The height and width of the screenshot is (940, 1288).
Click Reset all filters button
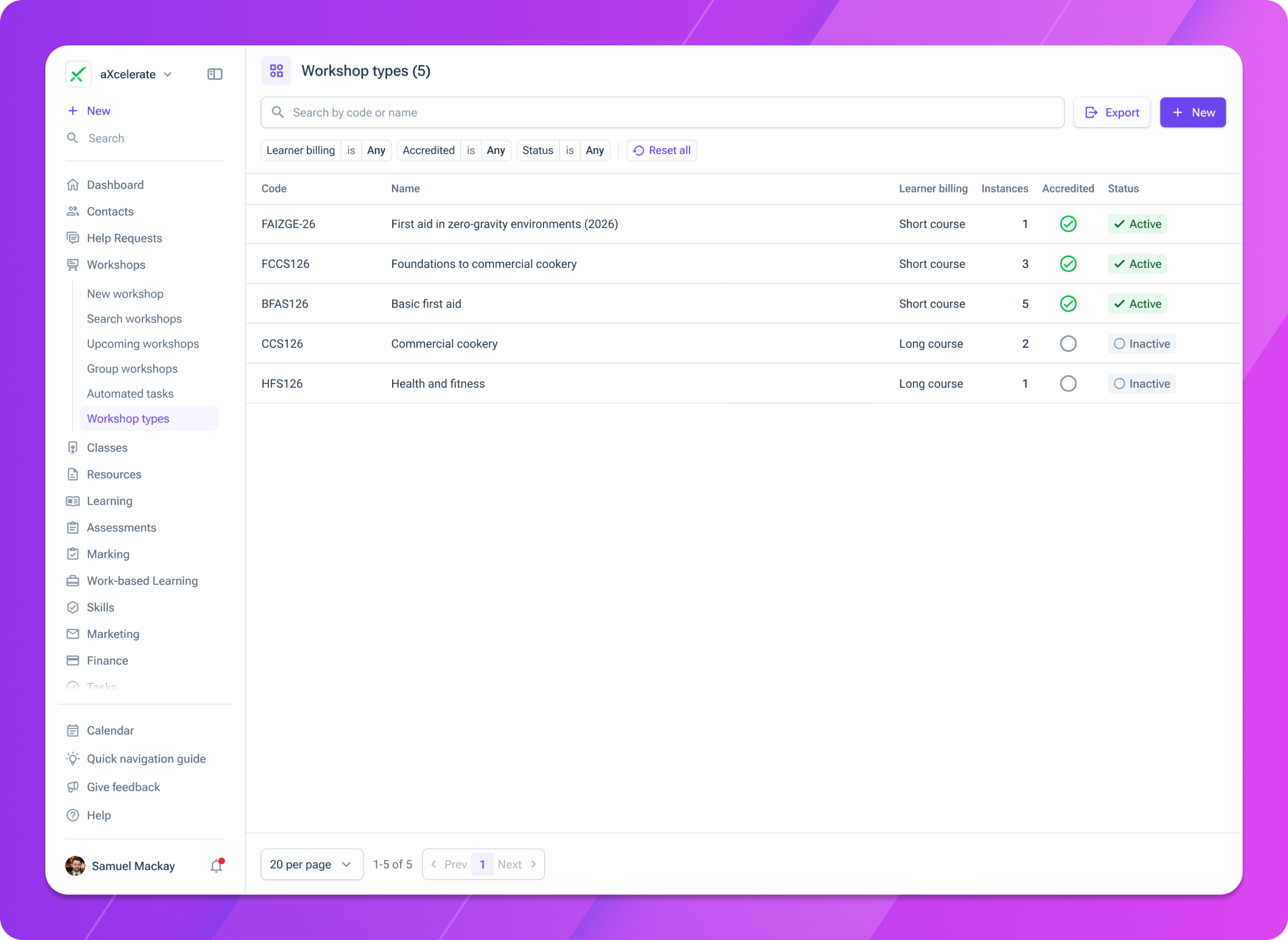(x=662, y=151)
